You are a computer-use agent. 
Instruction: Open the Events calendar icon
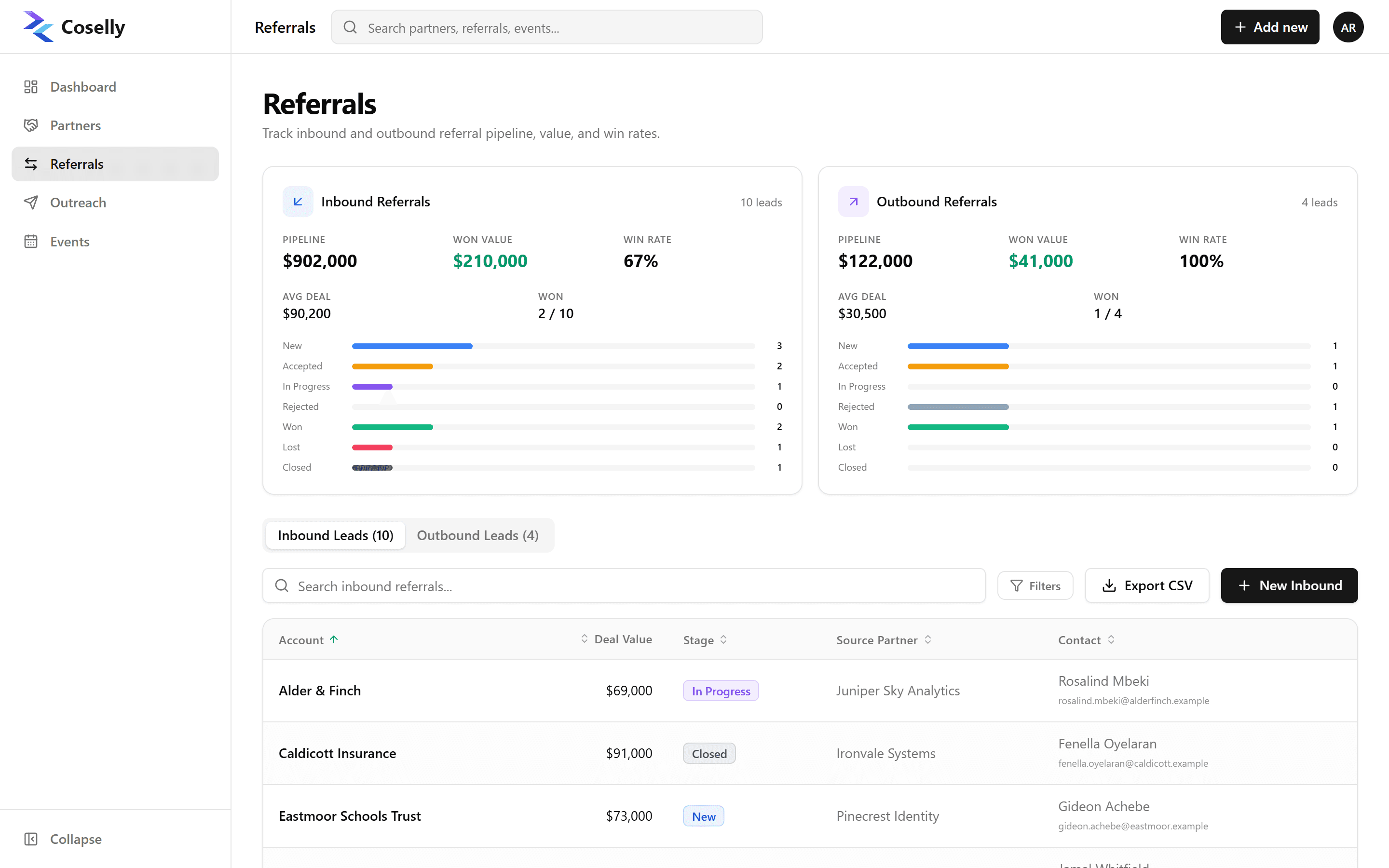(31, 242)
